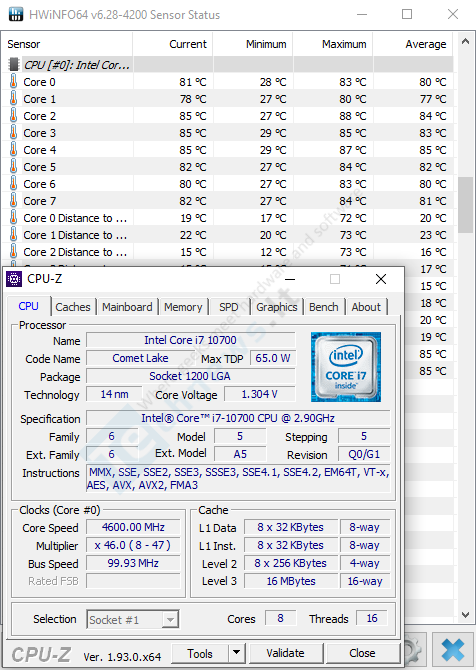Click the Core 4 thermometer icon
Viewport: 476px width, 670px height.
click(14, 150)
